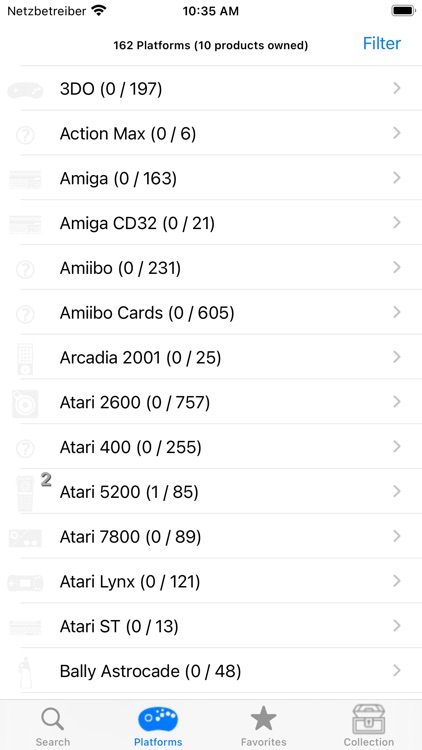Tap the 162 Platforms header text
The height and width of the screenshot is (750, 422).
[211, 45]
